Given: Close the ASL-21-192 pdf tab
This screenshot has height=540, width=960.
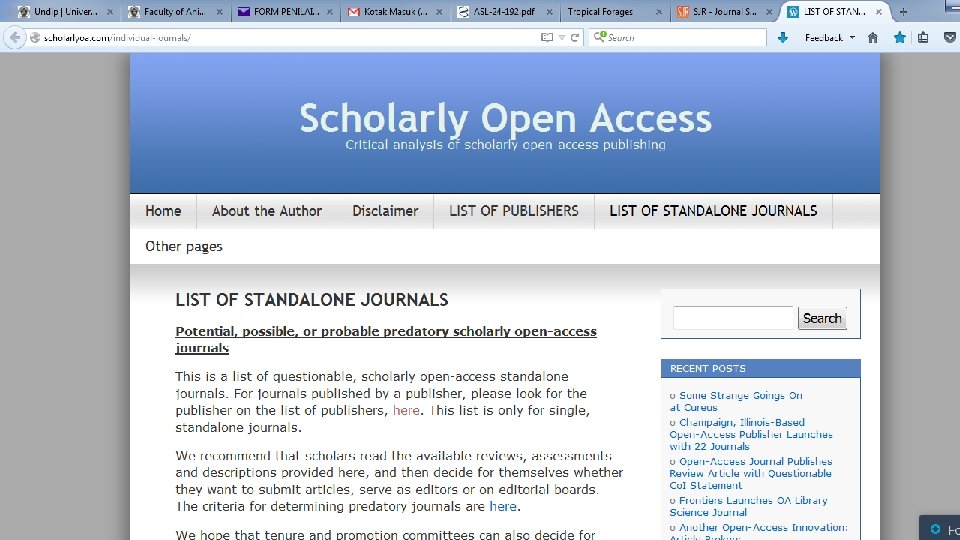Looking at the screenshot, I should point(549,12).
